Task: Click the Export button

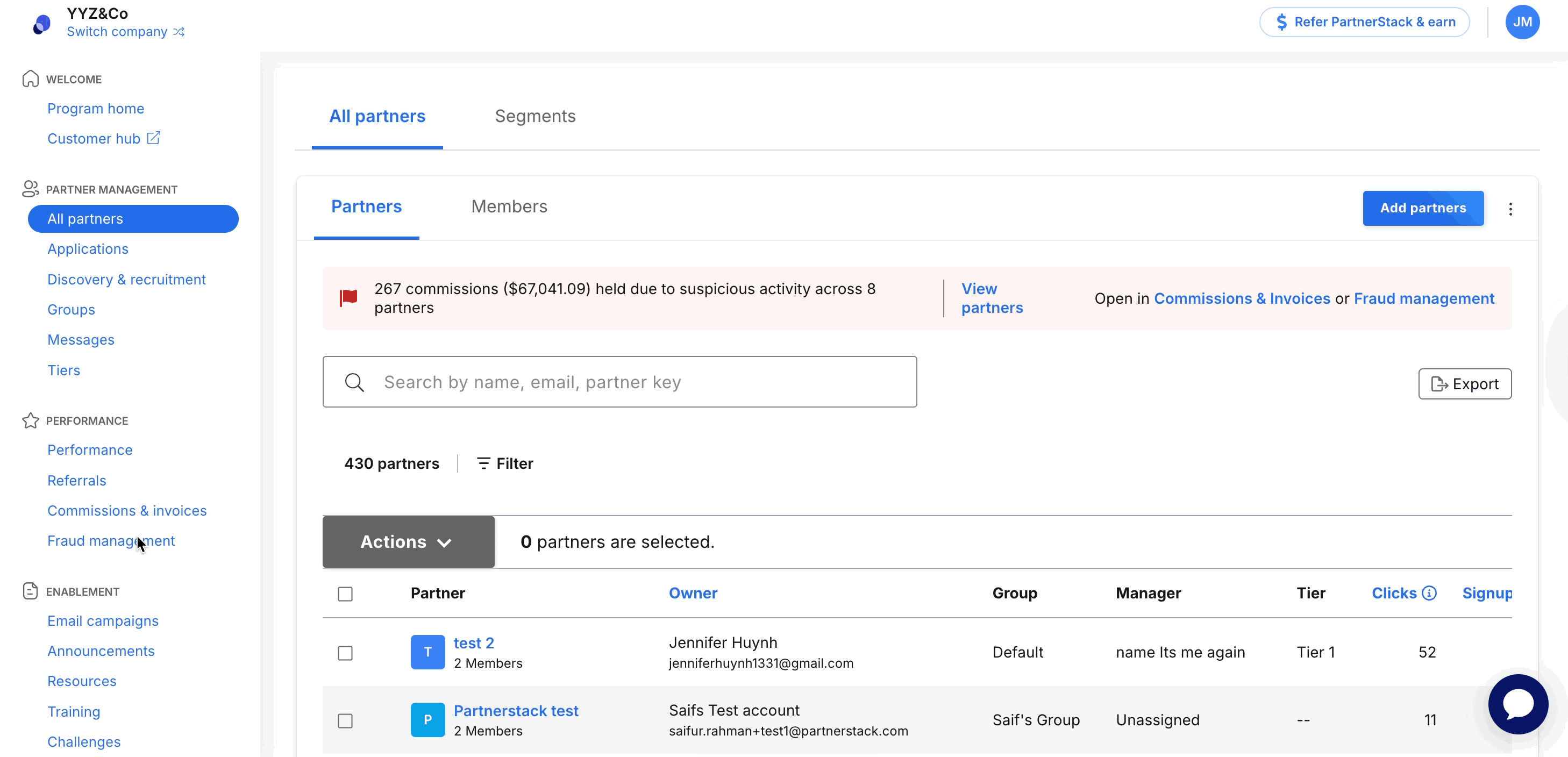Action: pos(1465,384)
